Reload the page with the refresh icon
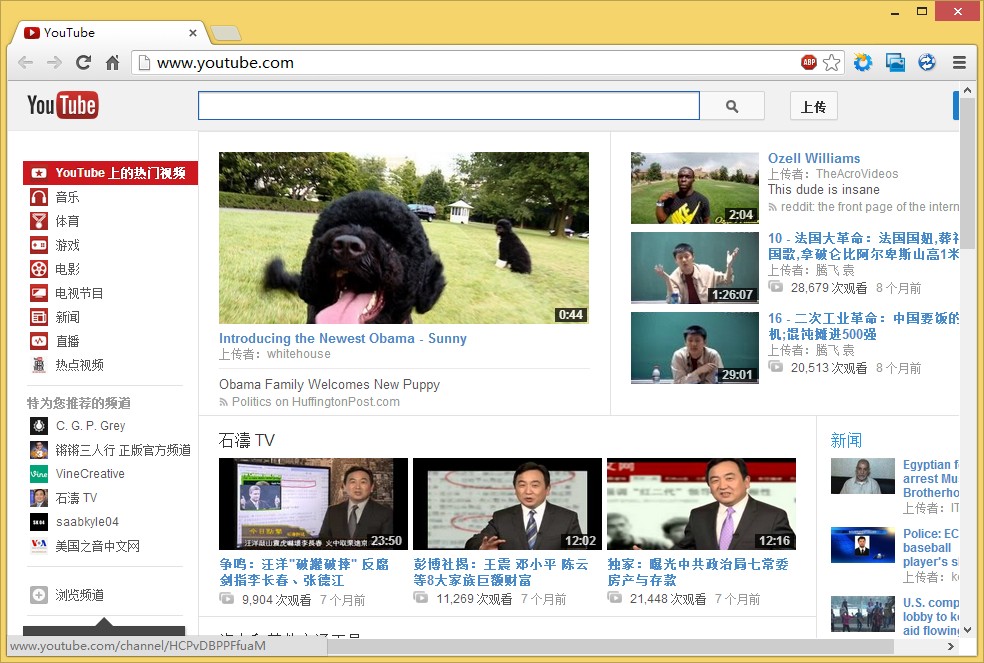 pyautogui.click(x=83, y=63)
